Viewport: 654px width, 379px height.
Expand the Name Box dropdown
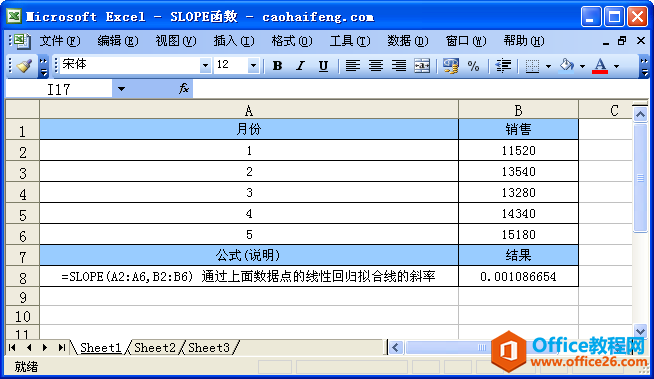pyautogui.click(x=121, y=89)
